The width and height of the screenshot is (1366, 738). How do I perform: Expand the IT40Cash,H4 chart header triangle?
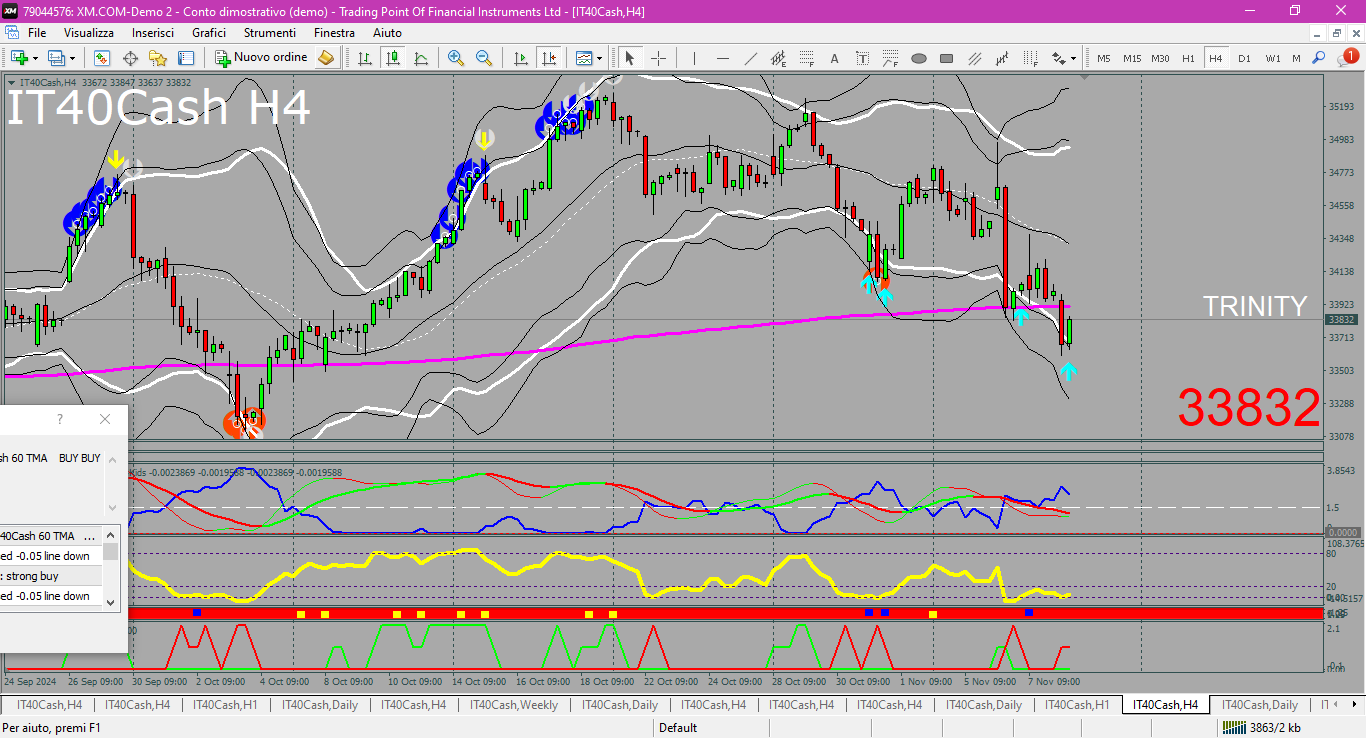(x=11, y=82)
